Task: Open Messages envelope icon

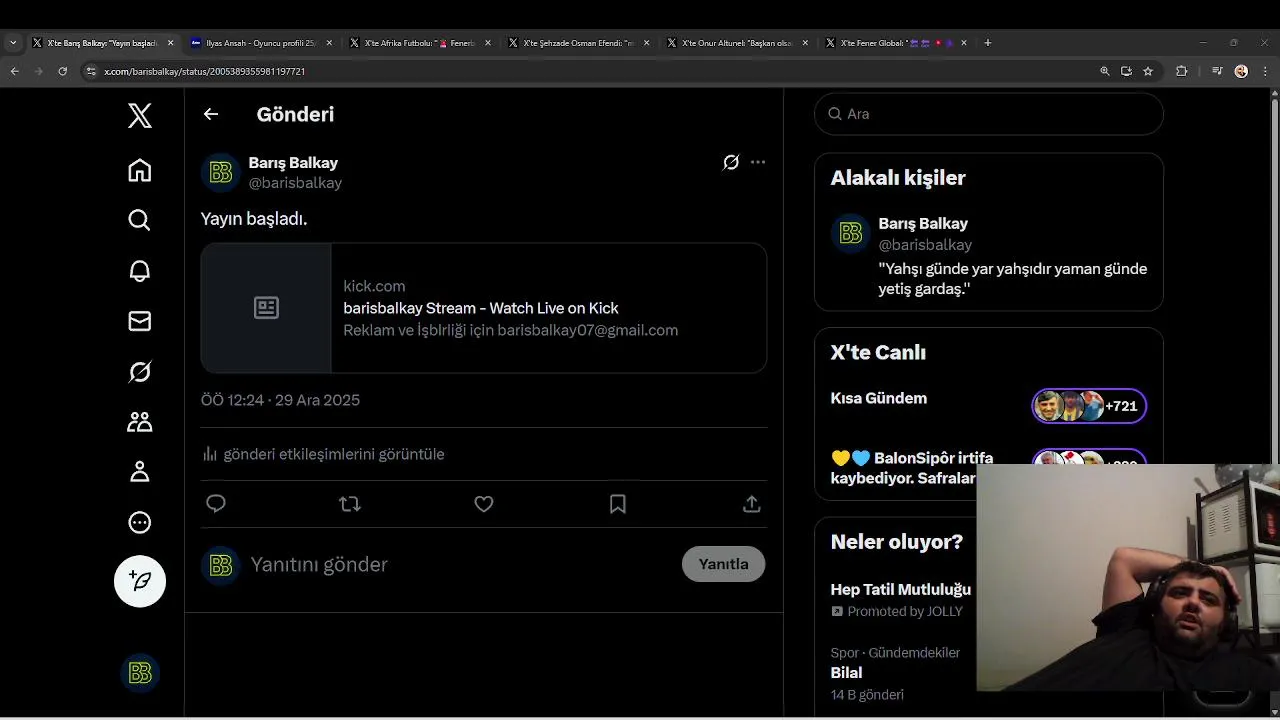Action: click(140, 321)
